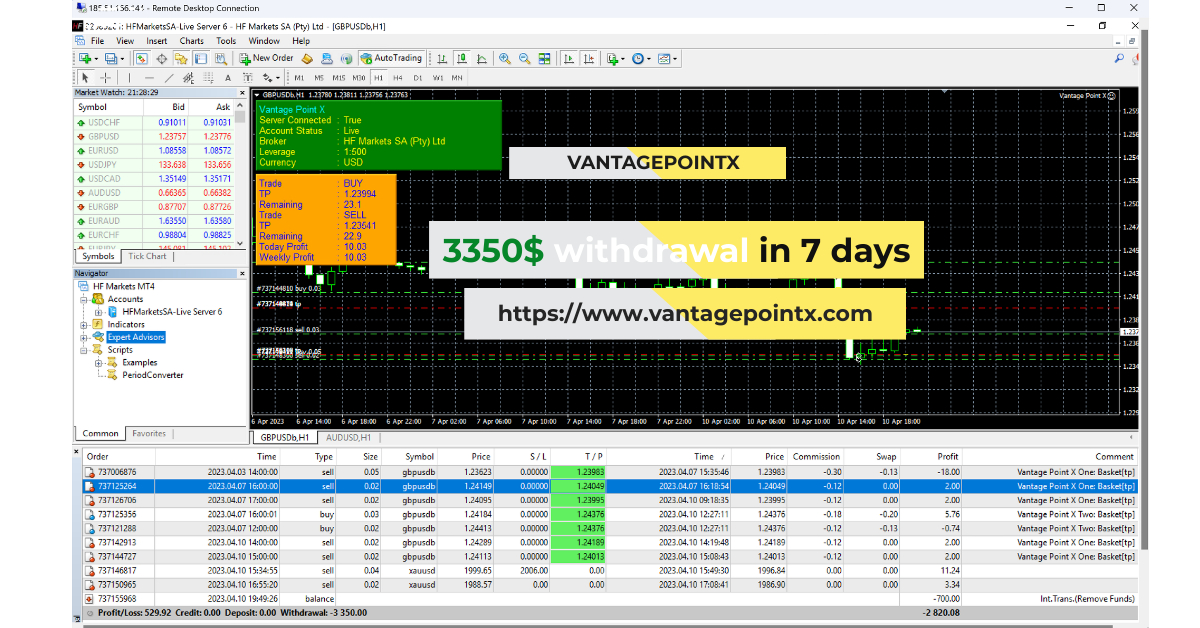1200x628 pixels.
Task: Switch to the D1 timeframe
Action: (x=418, y=77)
